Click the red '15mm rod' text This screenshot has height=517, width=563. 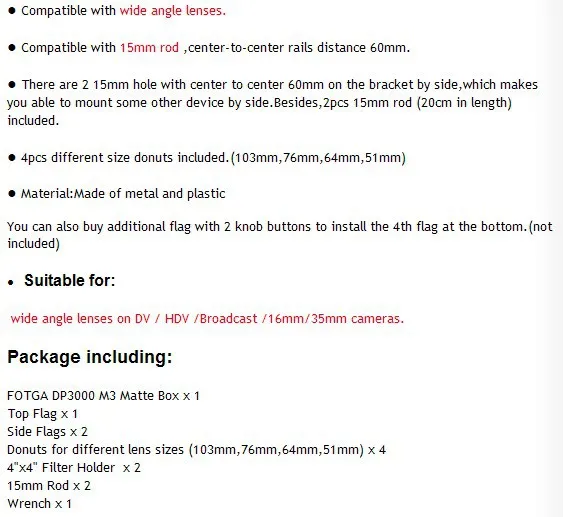pos(149,48)
